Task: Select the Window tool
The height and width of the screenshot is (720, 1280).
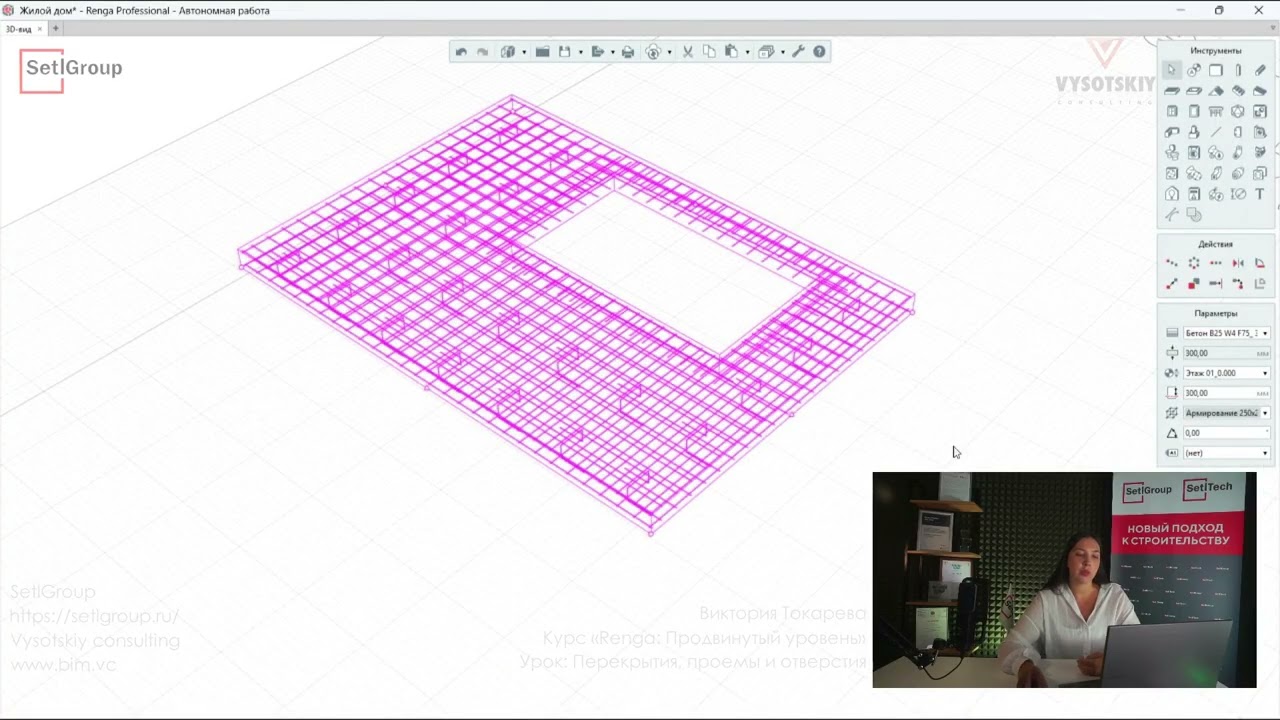Action: [x=1172, y=111]
